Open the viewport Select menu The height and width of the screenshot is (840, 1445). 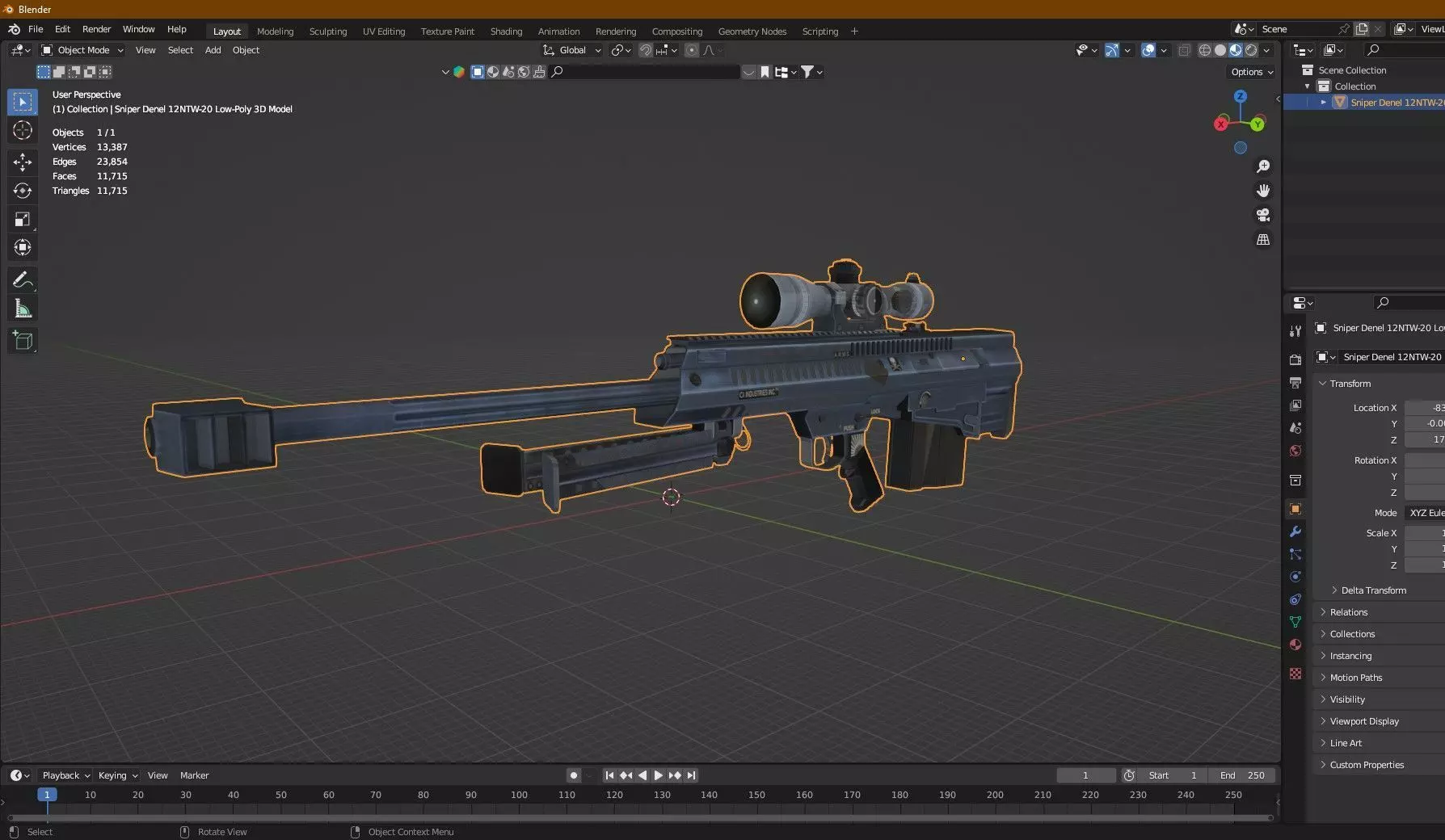180,50
